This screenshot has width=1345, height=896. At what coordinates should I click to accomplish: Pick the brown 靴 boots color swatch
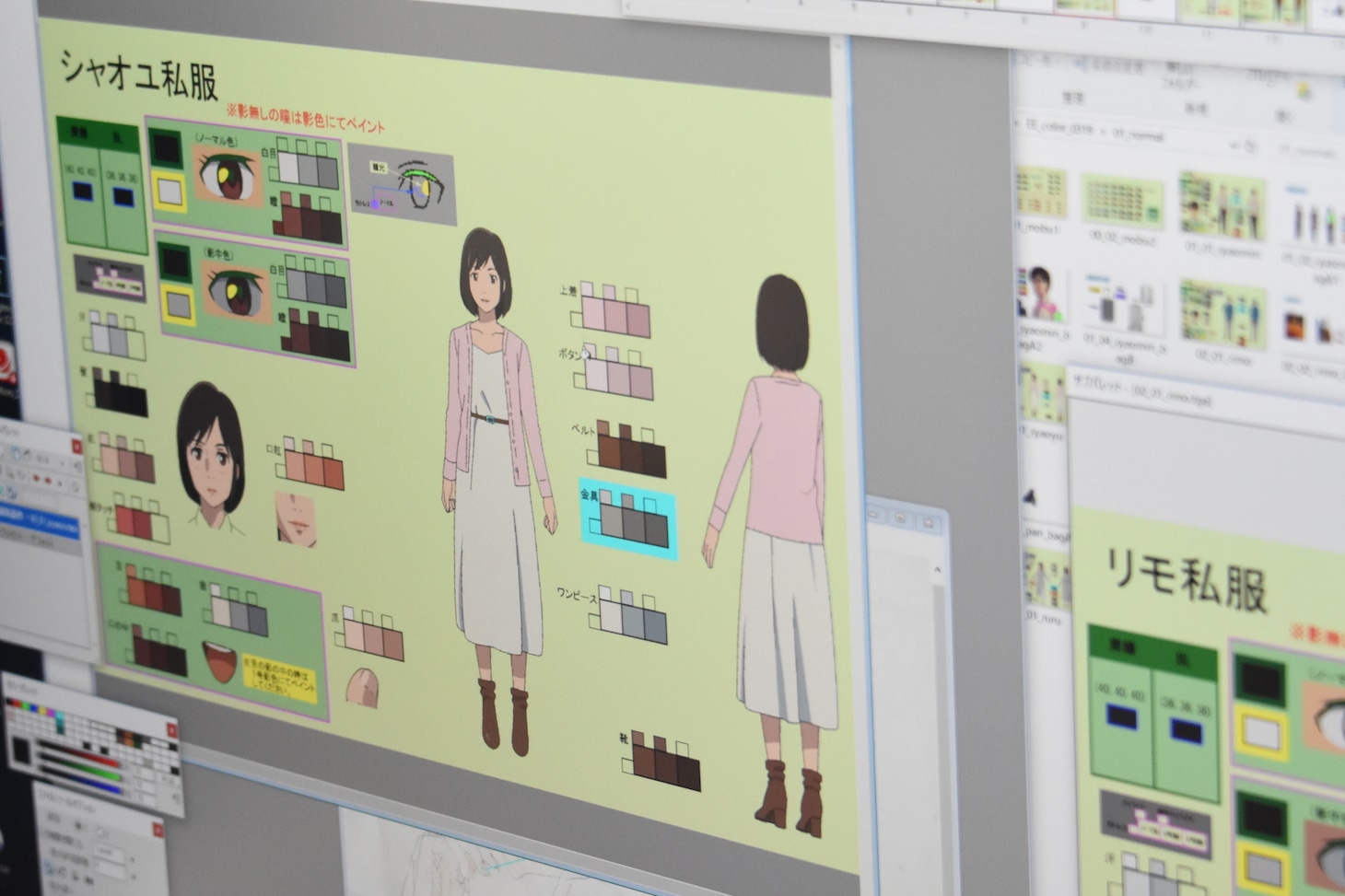[663, 764]
